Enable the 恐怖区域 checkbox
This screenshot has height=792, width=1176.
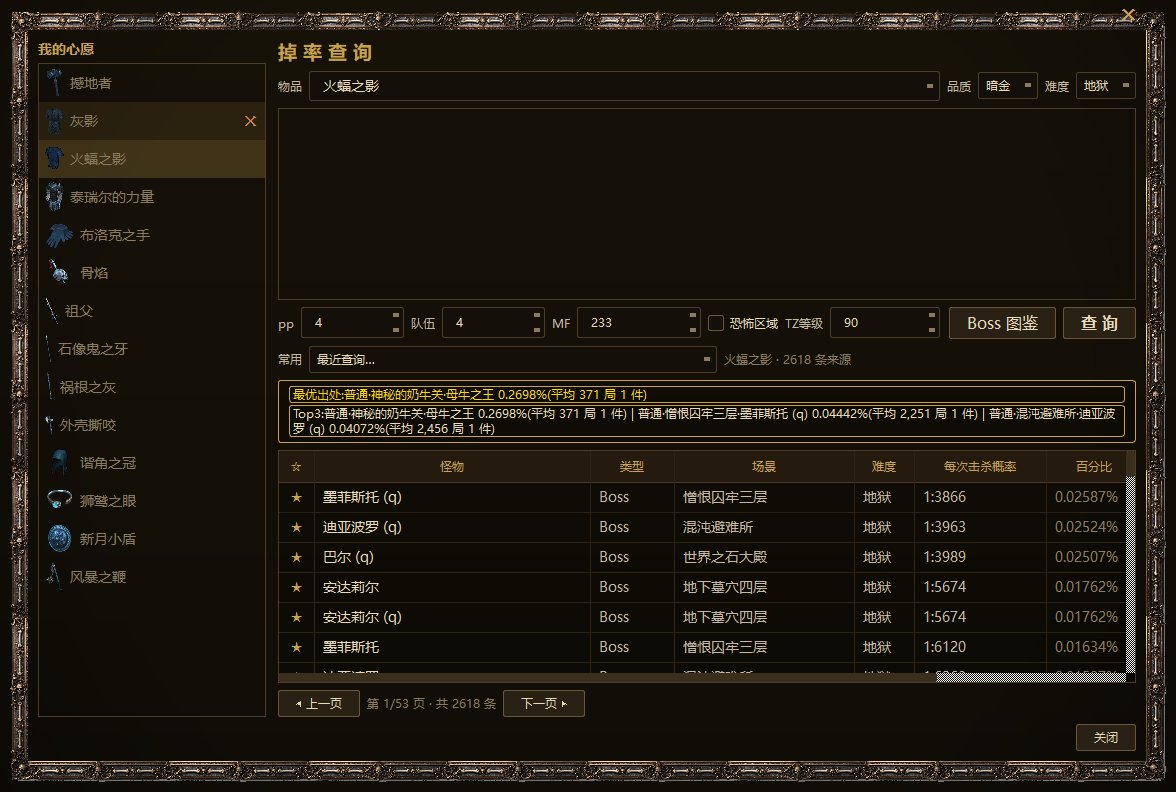point(716,323)
